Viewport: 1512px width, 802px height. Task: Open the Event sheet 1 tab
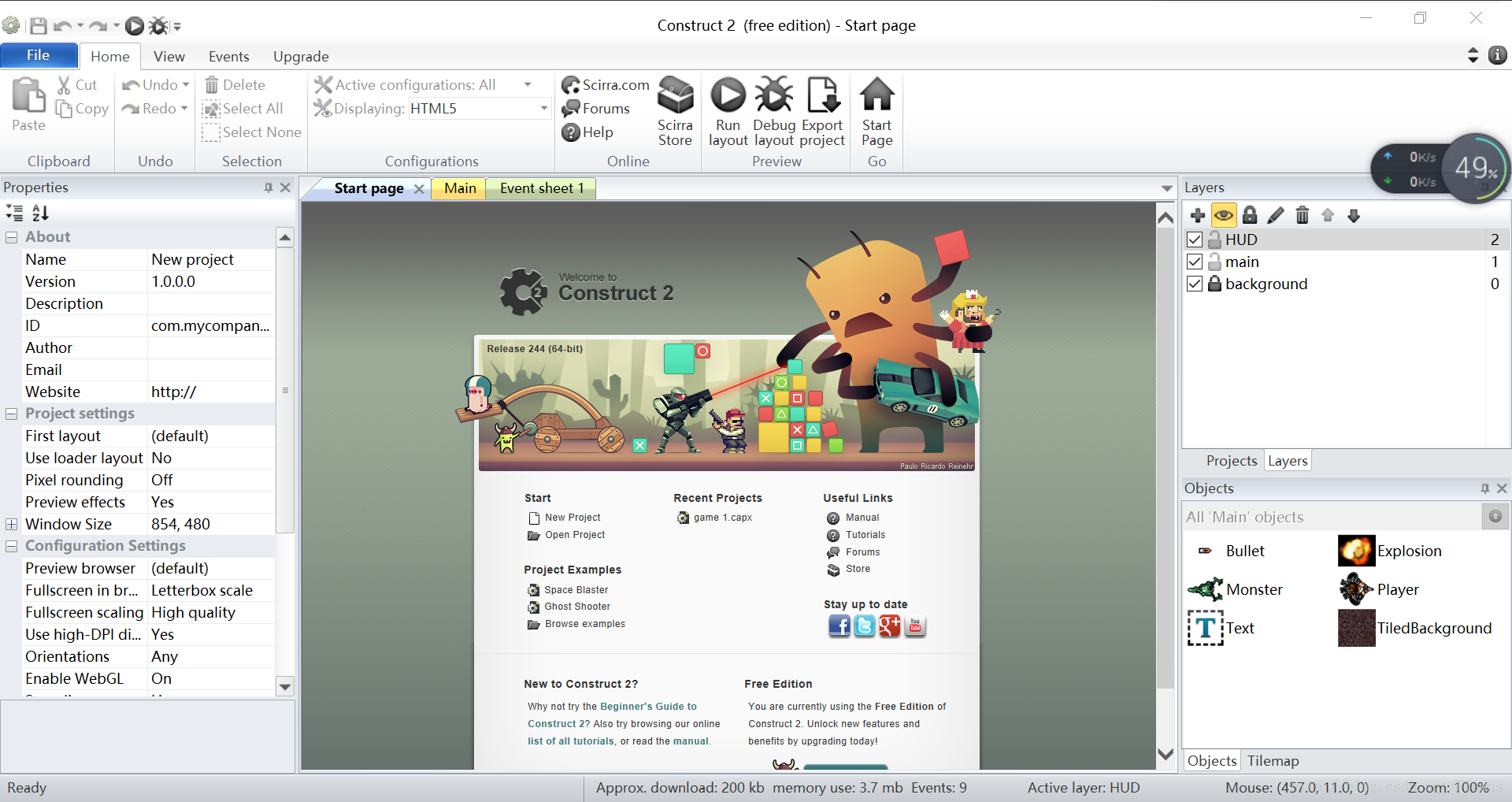[542, 188]
